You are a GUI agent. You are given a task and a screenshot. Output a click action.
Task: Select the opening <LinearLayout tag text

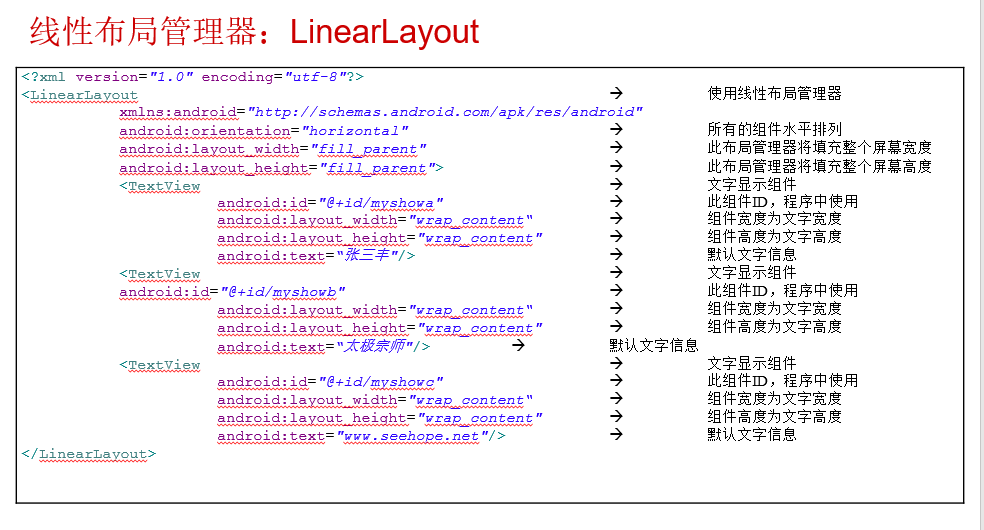pyautogui.click(x=79, y=95)
